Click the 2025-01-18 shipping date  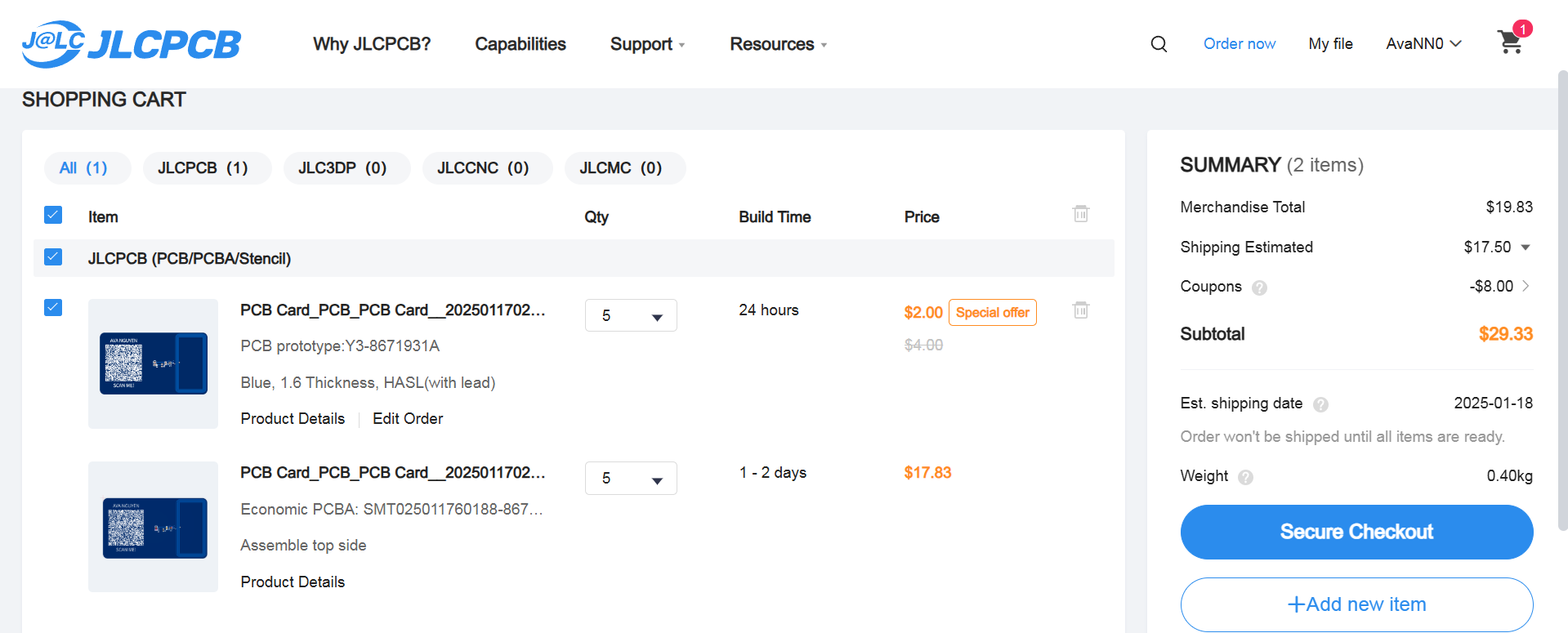click(1493, 403)
